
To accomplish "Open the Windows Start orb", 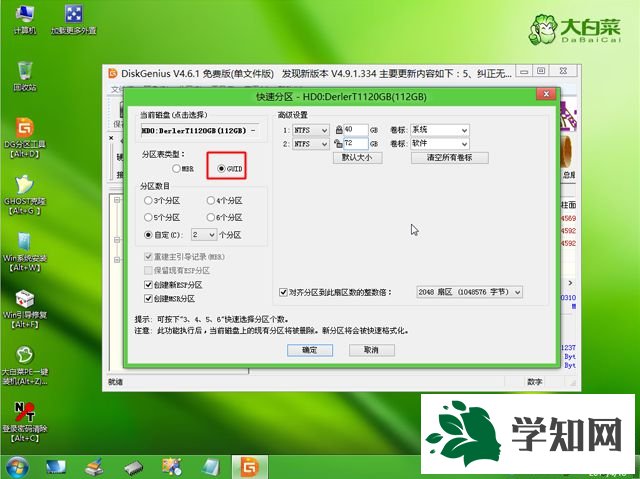I will pos(18,467).
